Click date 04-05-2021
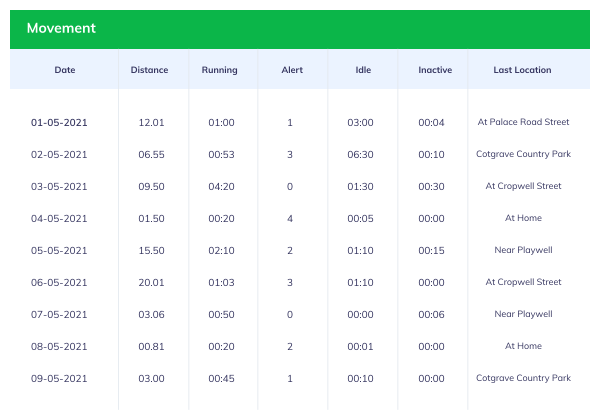Screen dimensions: 600x410 click(x=59, y=219)
